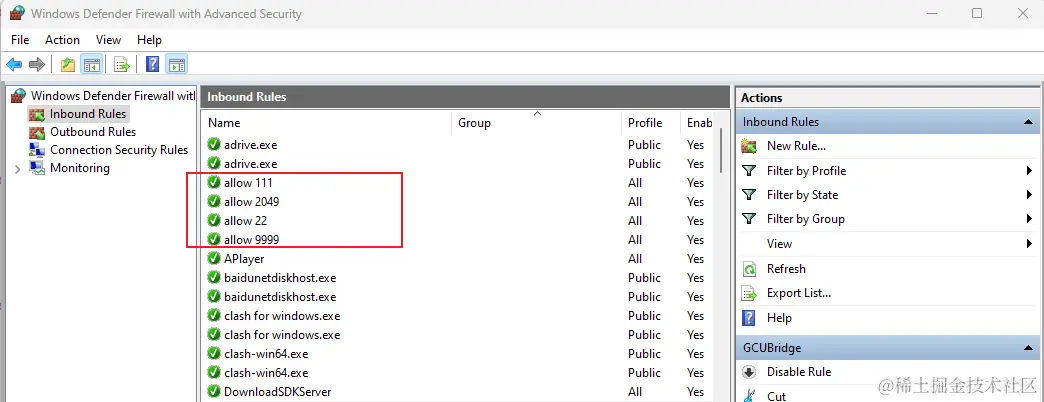The width and height of the screenshot is (1044, 402).
Task: Click the Refresh icon in Actions pane
Action: point(749,269)
